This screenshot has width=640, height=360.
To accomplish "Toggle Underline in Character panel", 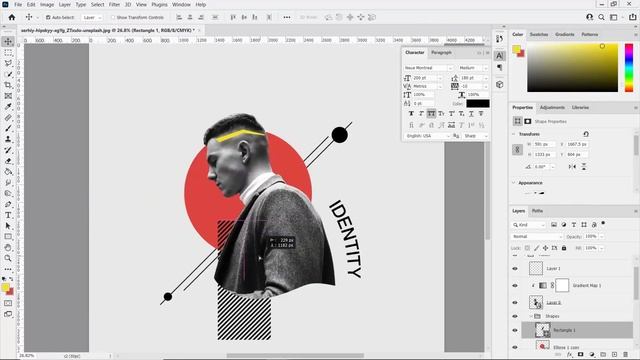I will [471, 113].
